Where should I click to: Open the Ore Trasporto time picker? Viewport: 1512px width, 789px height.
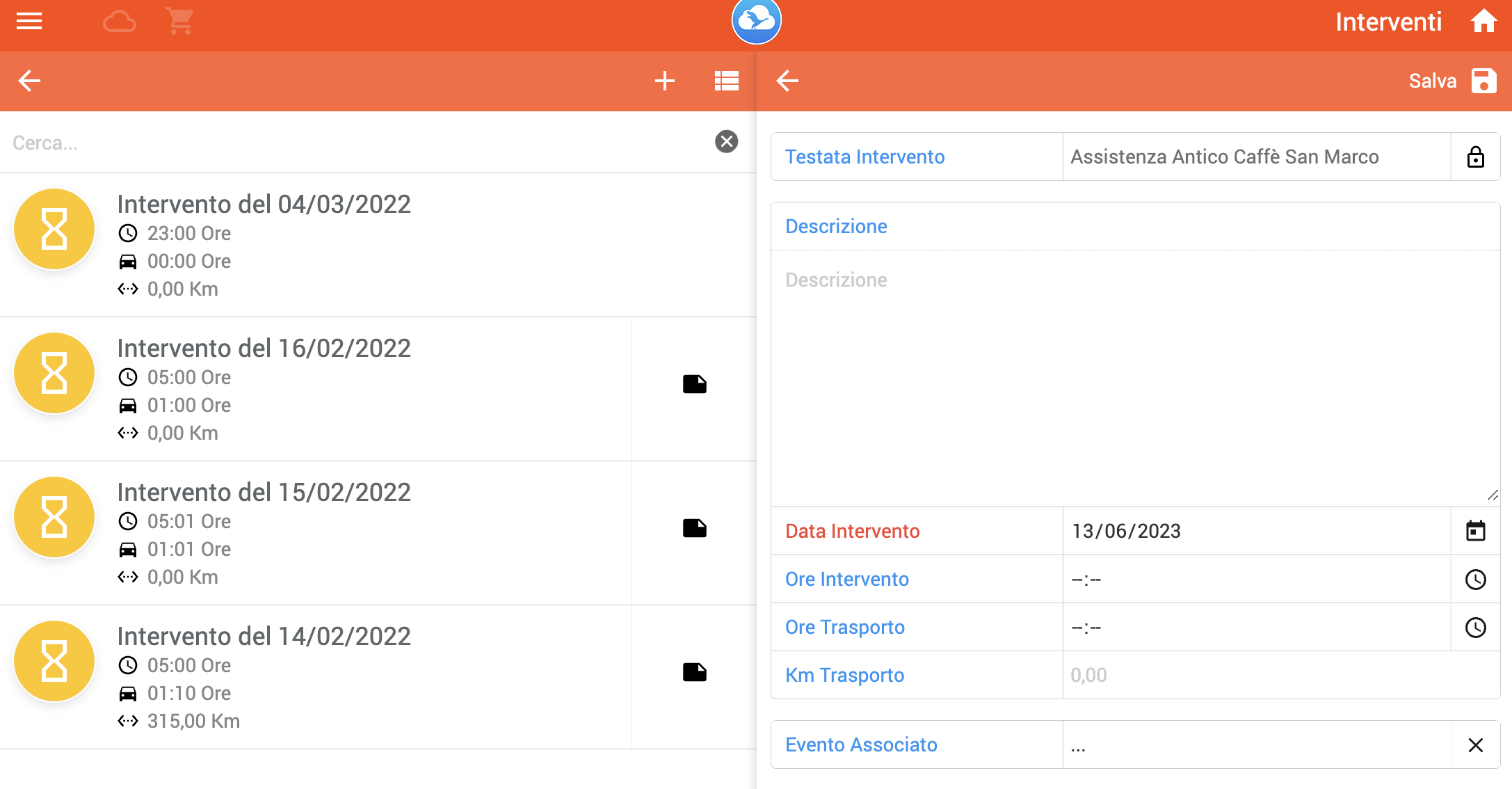pyautogui.click(x=1475, y=627)
